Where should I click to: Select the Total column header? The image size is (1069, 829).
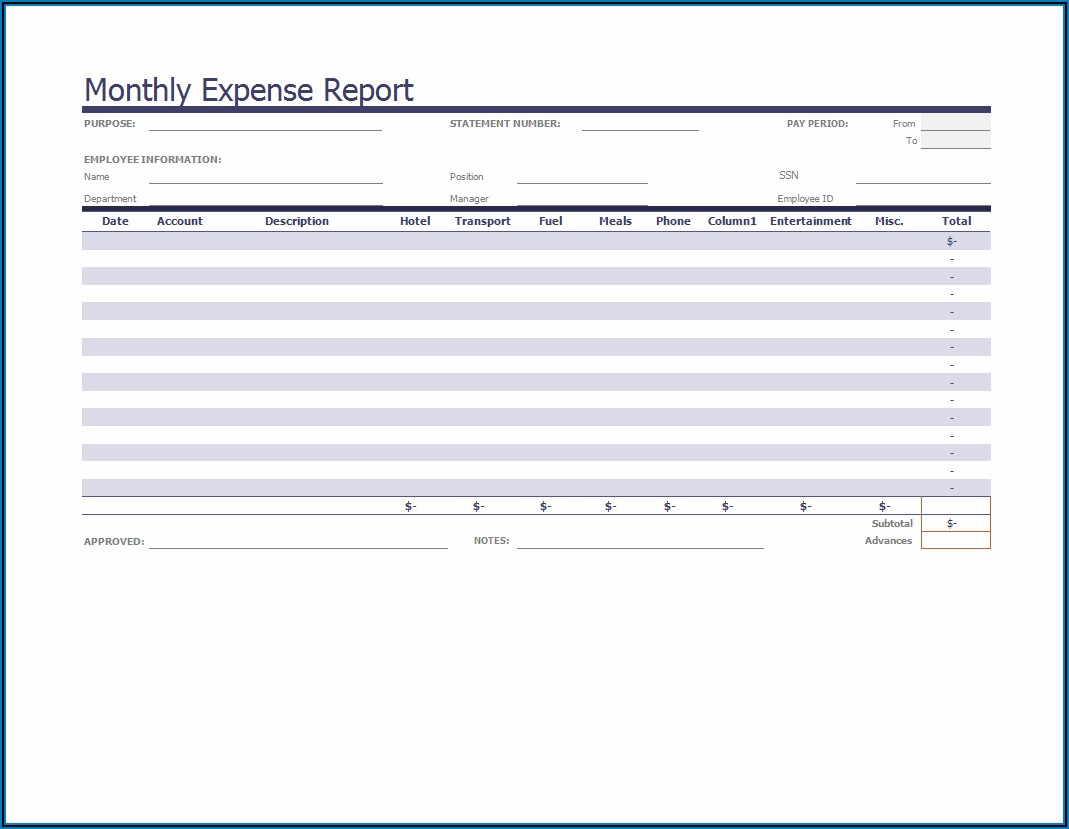coord(956,221)
